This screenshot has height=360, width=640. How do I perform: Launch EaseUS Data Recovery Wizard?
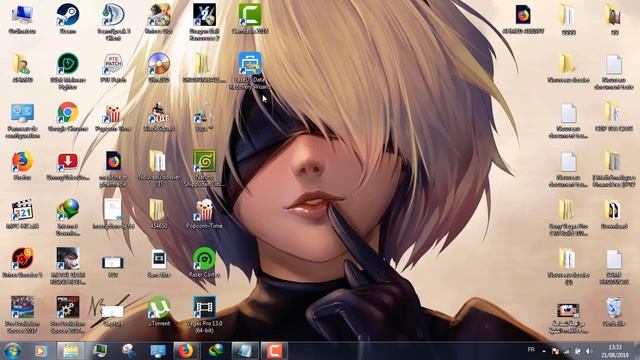[250, 71]
